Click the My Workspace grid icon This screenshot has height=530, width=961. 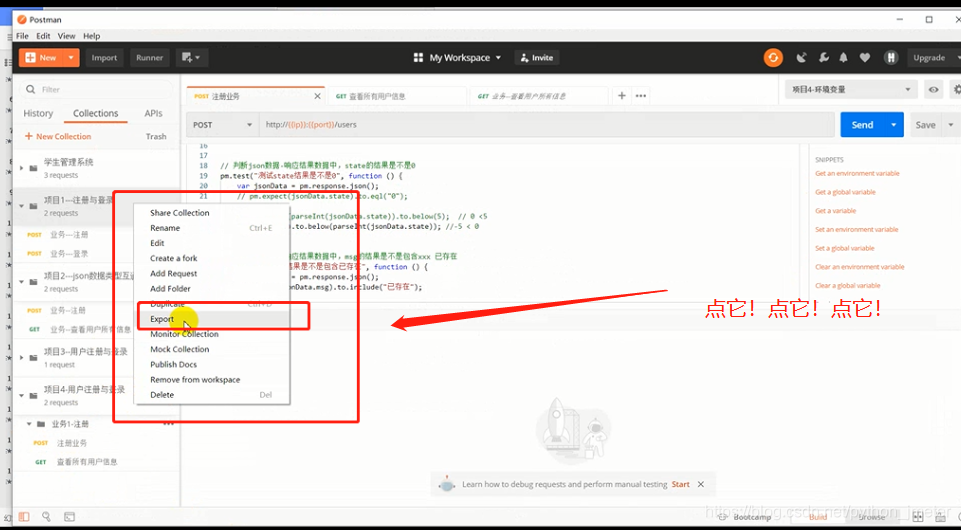[x=419, y=58]
